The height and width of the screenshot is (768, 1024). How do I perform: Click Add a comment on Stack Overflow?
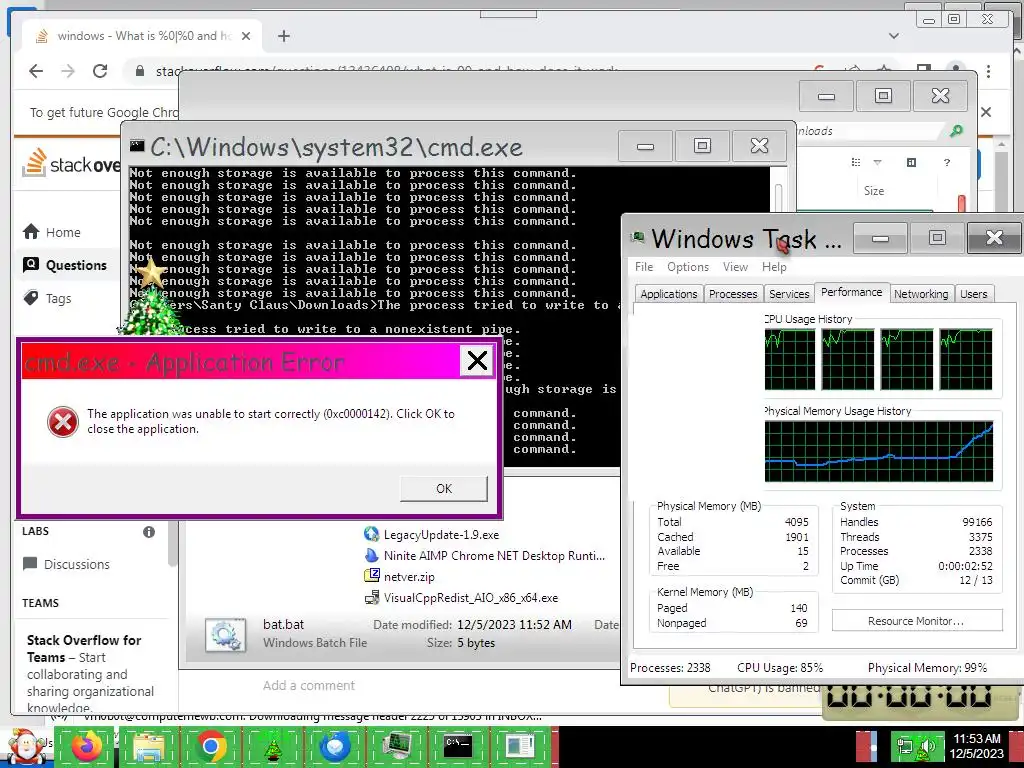(308, 685)
